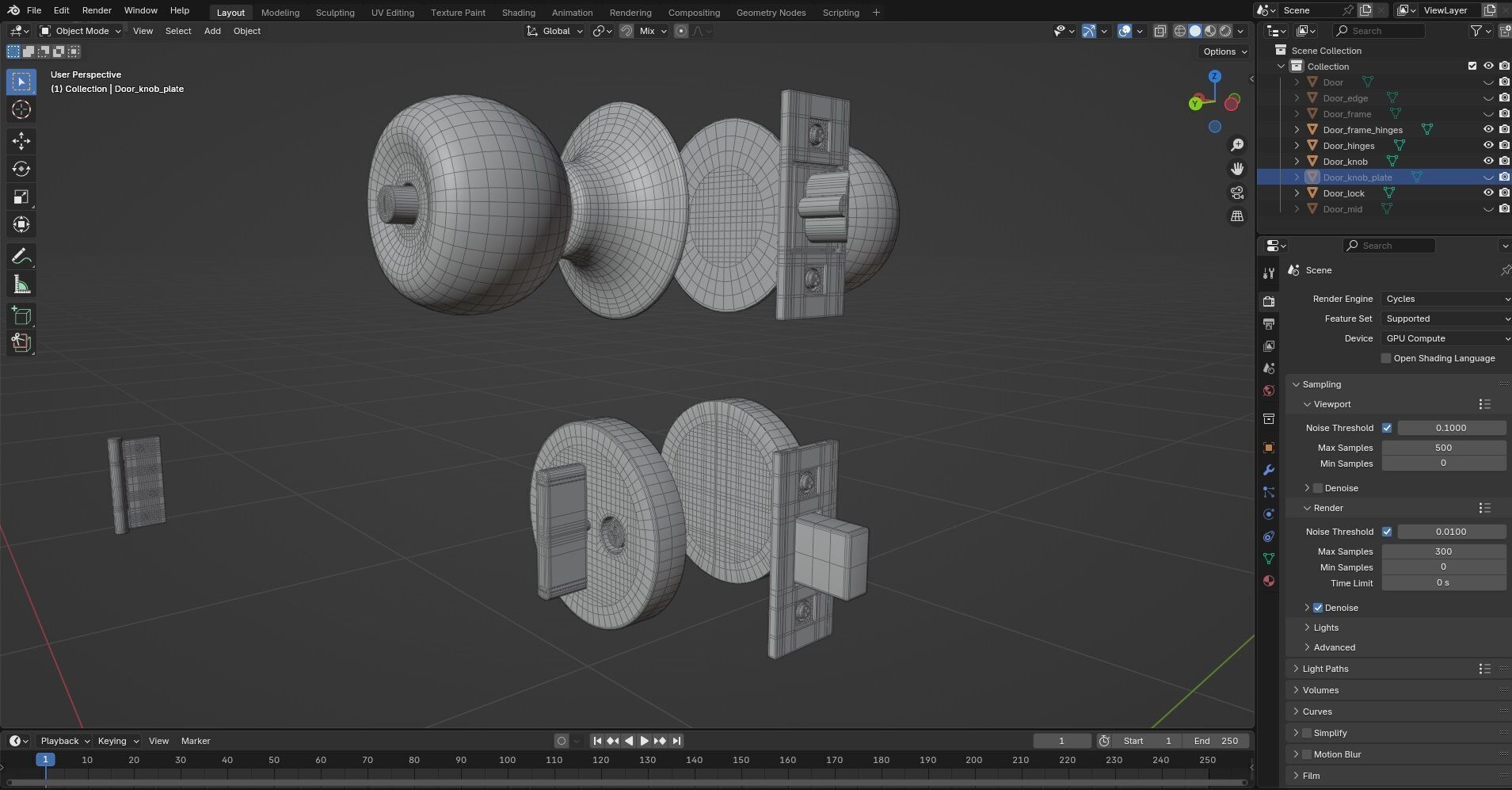
Task: Open the Add menu in viewport header
Action: (x=212, y=31)
